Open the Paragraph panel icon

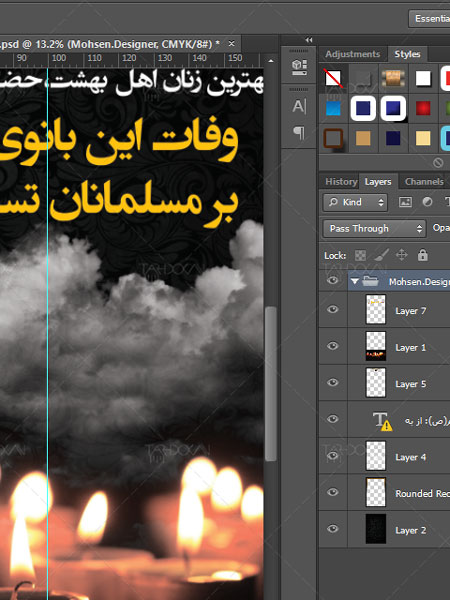click(299, 133)
